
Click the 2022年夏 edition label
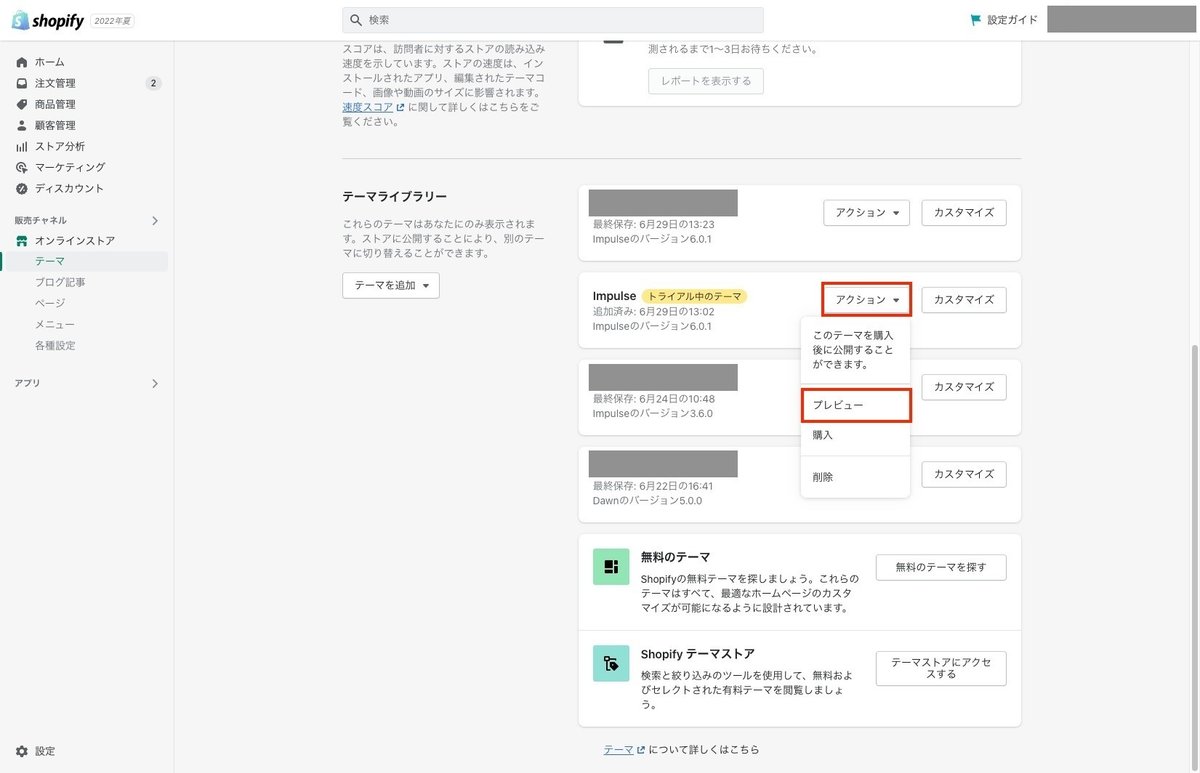pyautogui.click(x=112, y=20)
